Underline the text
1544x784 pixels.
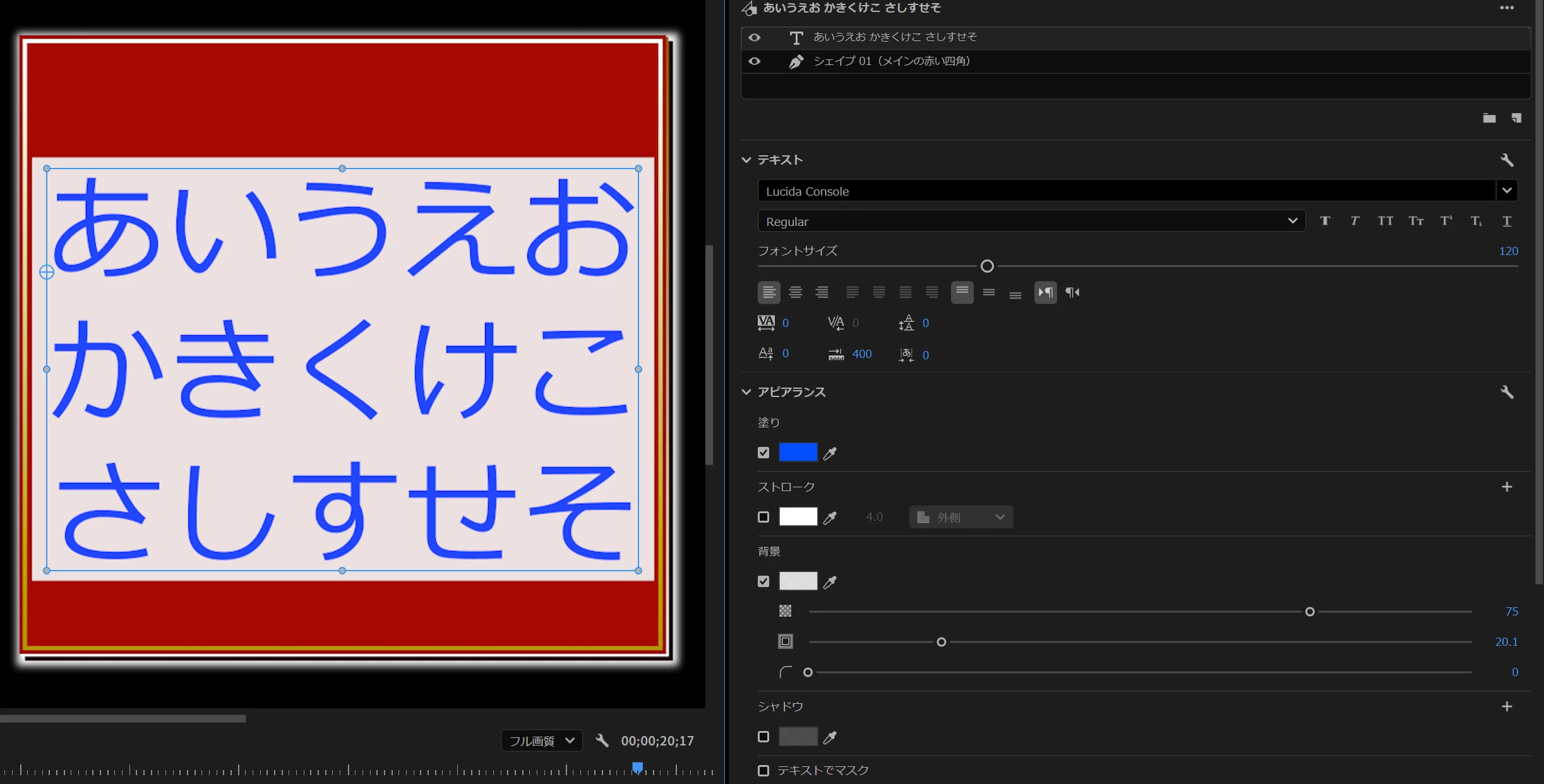pyautogui.click(x=1507, y=221)
